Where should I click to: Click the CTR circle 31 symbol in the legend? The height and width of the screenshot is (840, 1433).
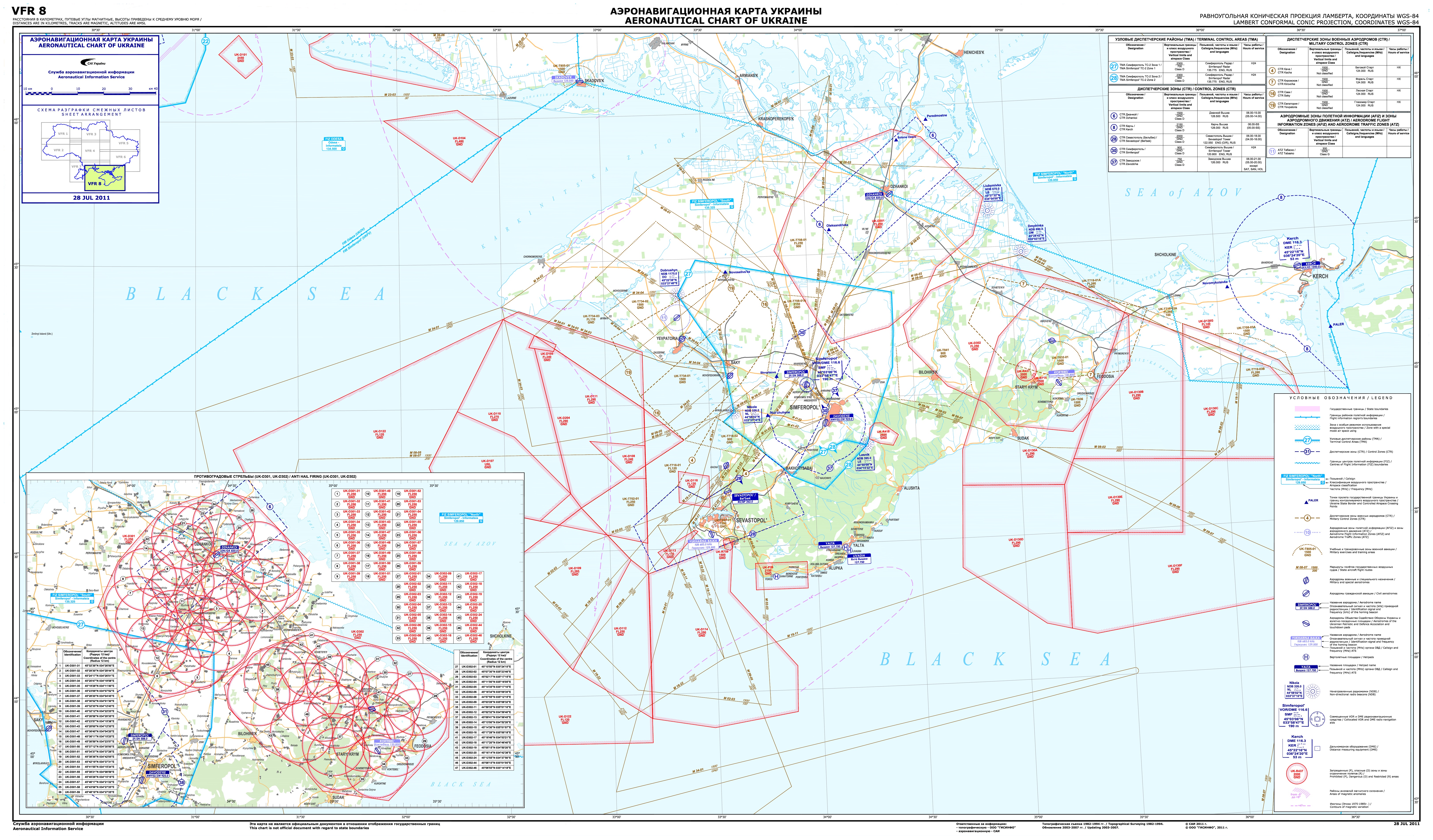(1307, 452)
